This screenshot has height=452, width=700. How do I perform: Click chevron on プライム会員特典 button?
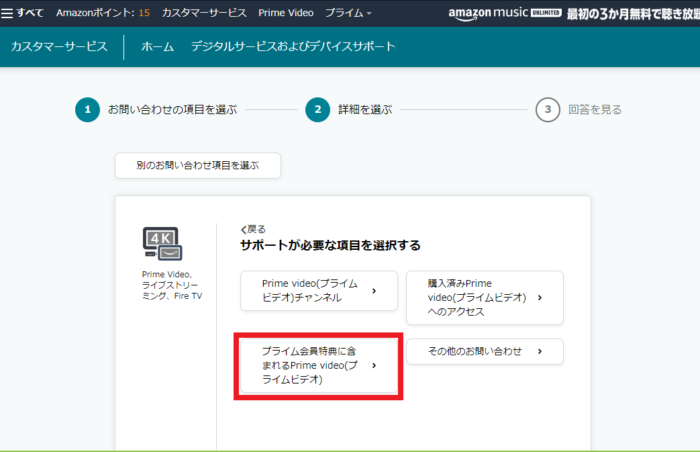pyautogui.click(x=374, y=365)
